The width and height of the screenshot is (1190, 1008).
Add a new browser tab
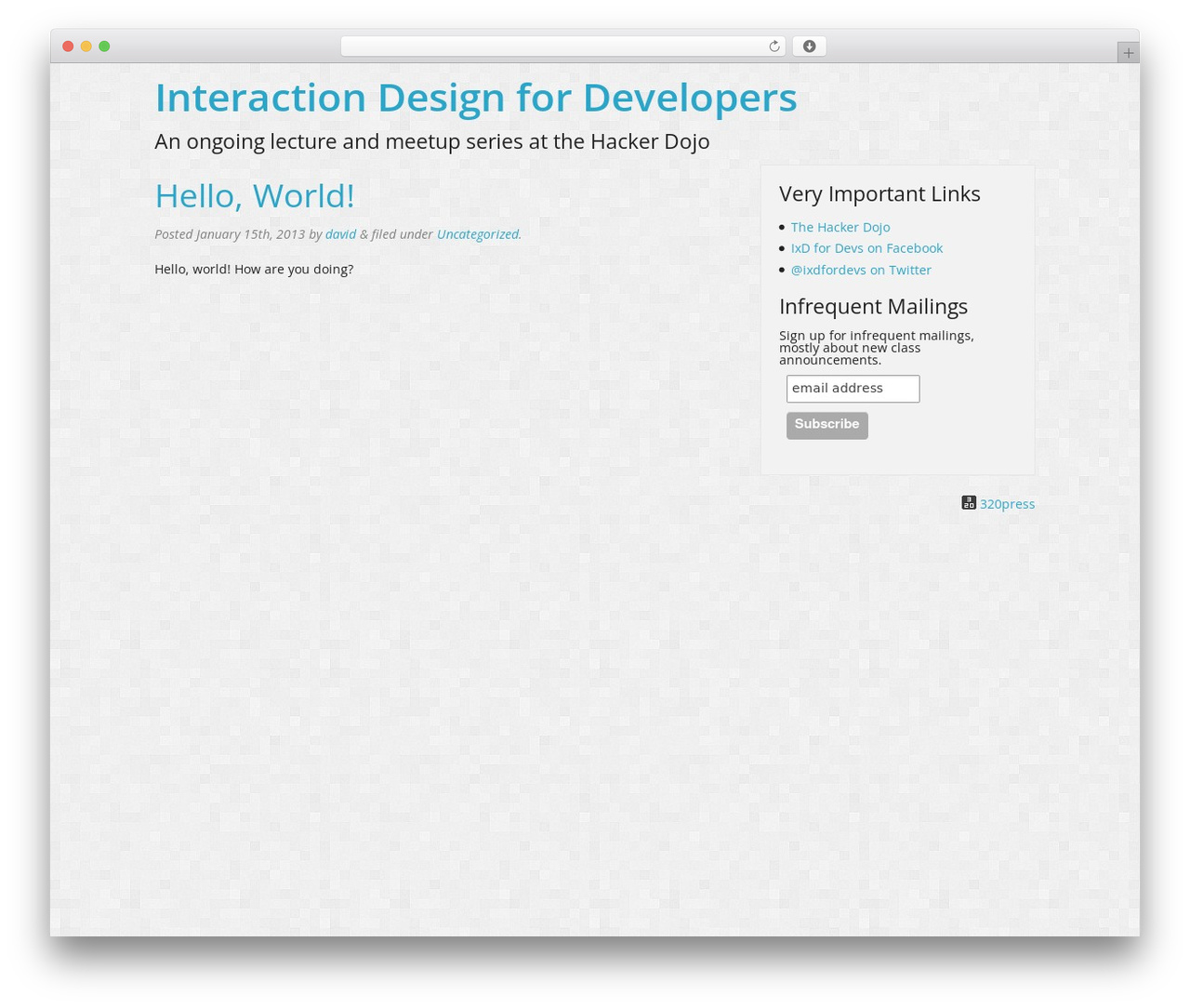point(1128,53)
